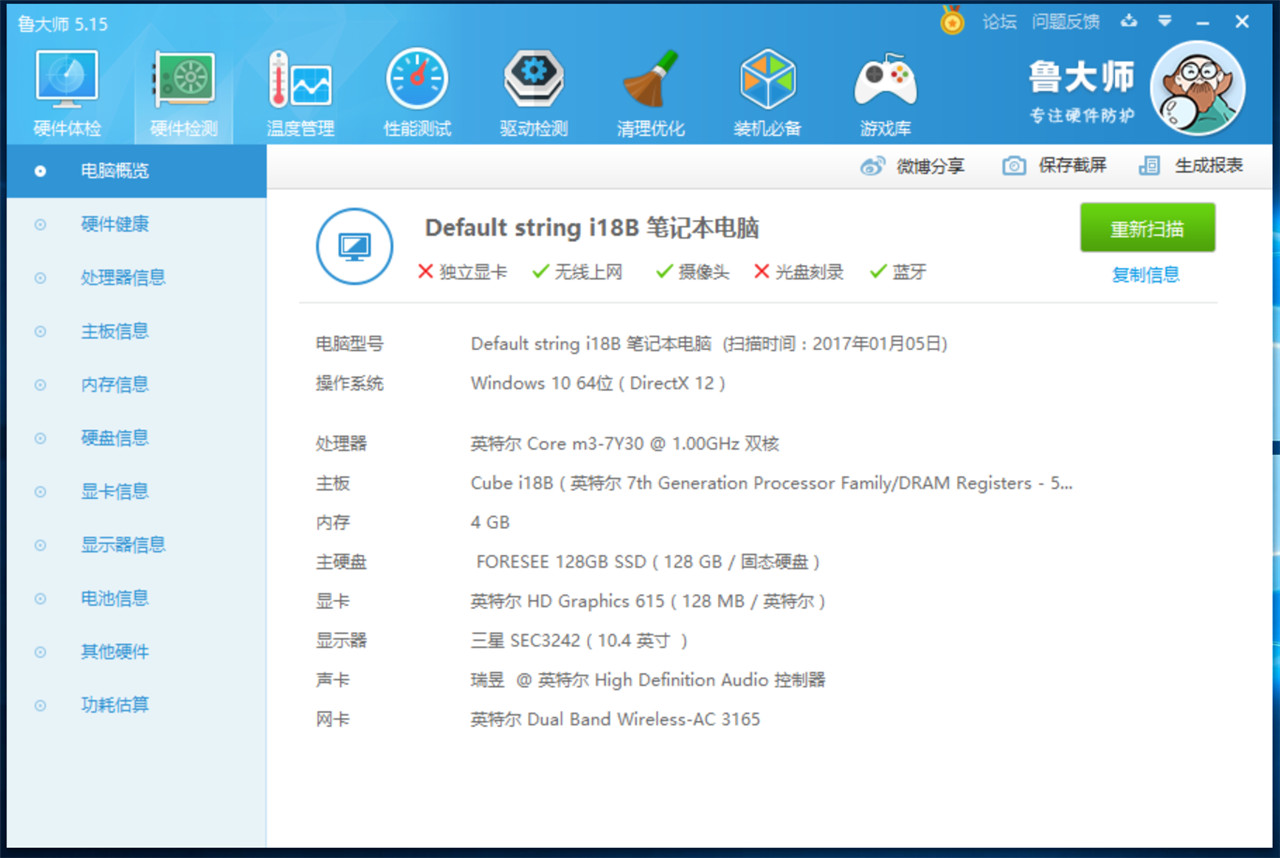Click the '网卡' row label

[x=333, y=719]
